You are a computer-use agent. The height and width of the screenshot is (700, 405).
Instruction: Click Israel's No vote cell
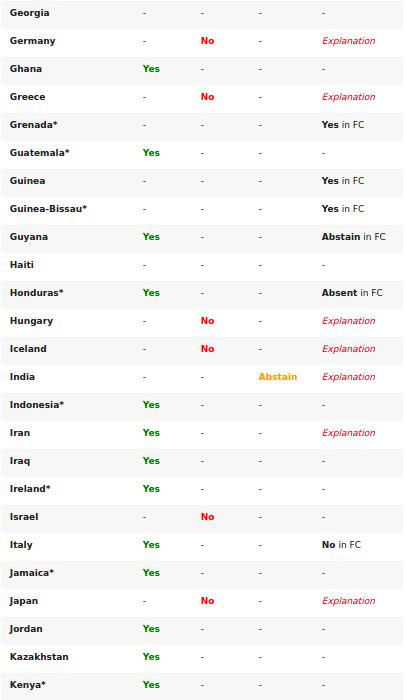pos(207,517)
